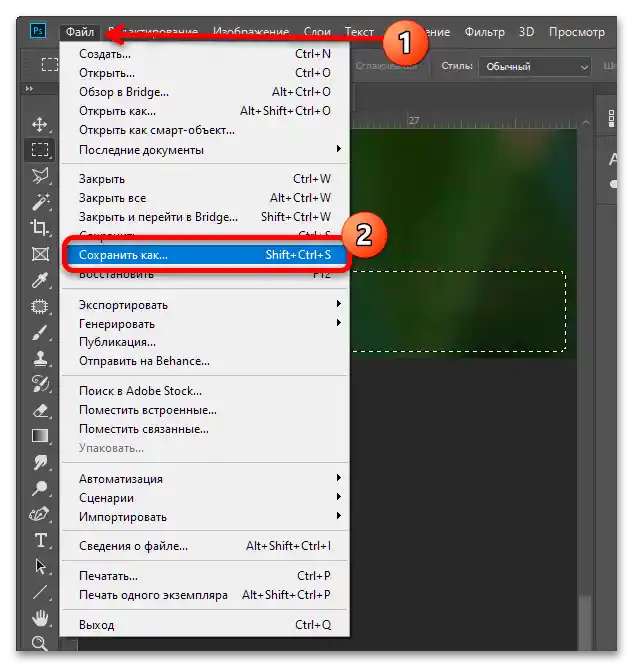Open the Слои menu
This screenshot has height=667, width=633.
point(317,32)
